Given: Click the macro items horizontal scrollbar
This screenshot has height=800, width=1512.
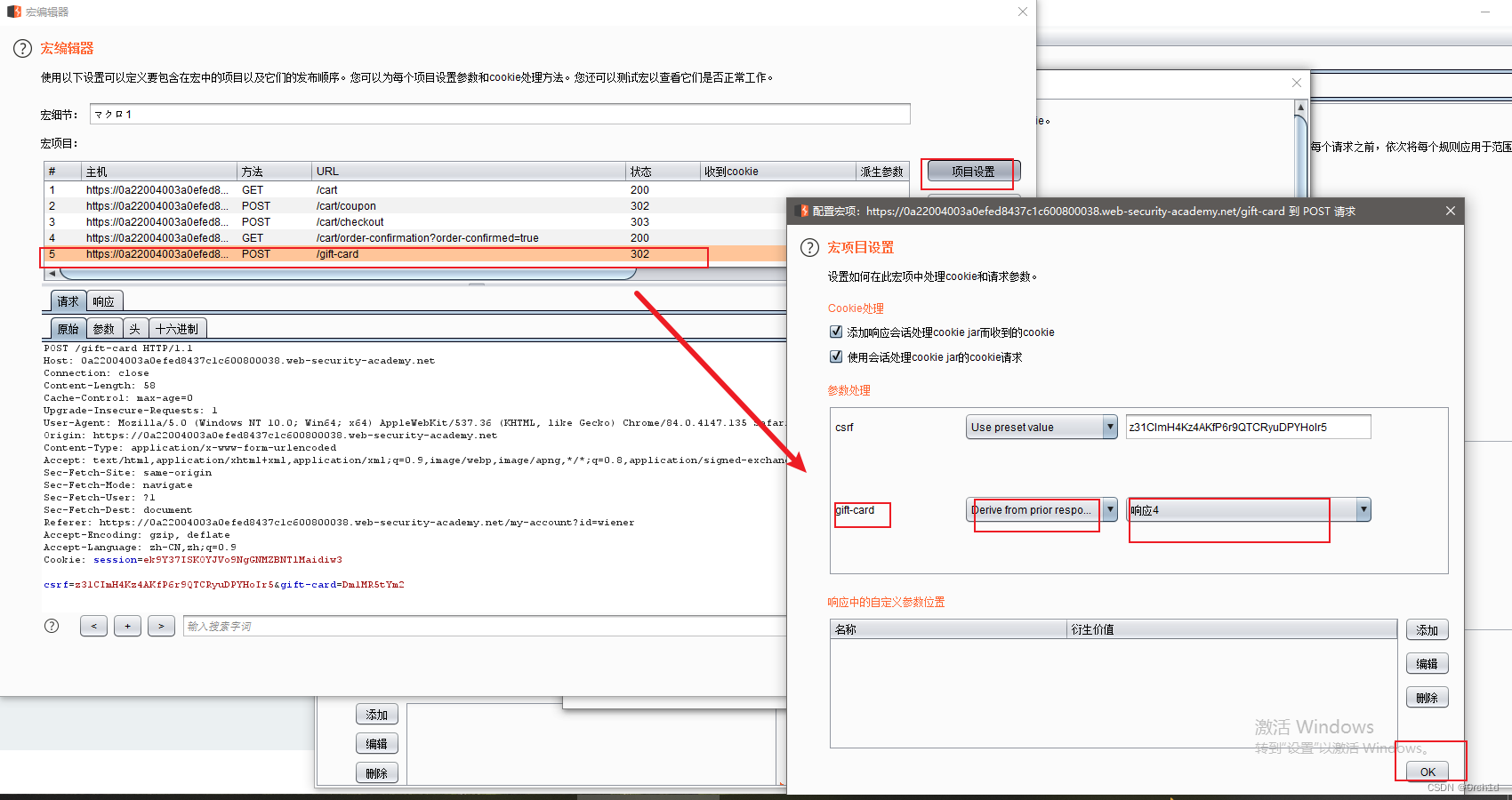Looking at the screenshot, I should [x=347, y=273].
